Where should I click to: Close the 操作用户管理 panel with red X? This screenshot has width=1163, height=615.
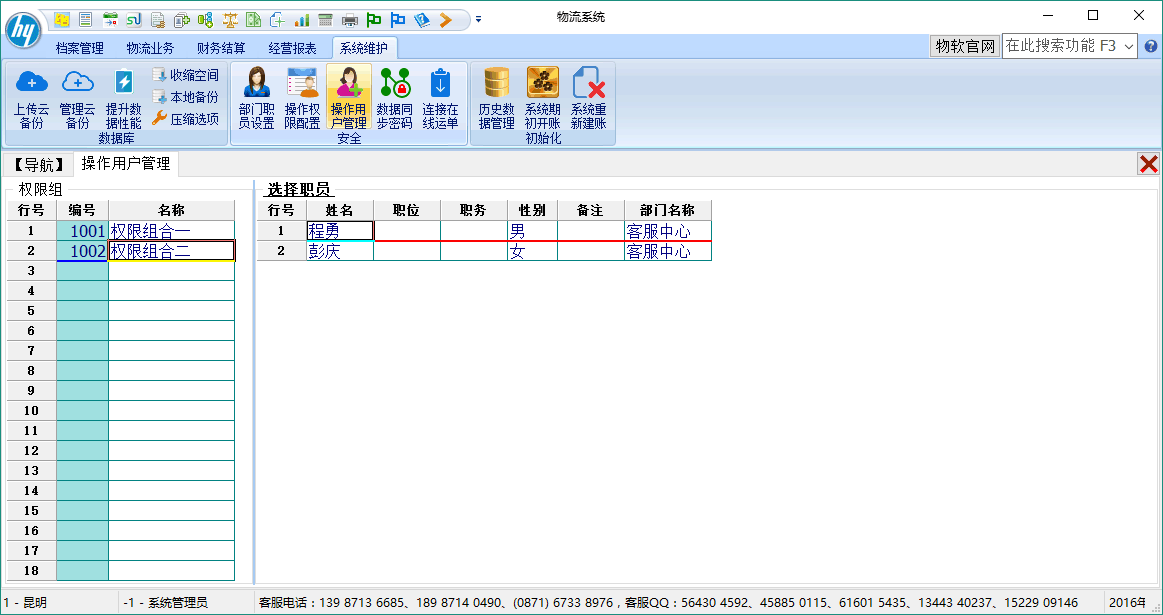[x=1149, y=164]
